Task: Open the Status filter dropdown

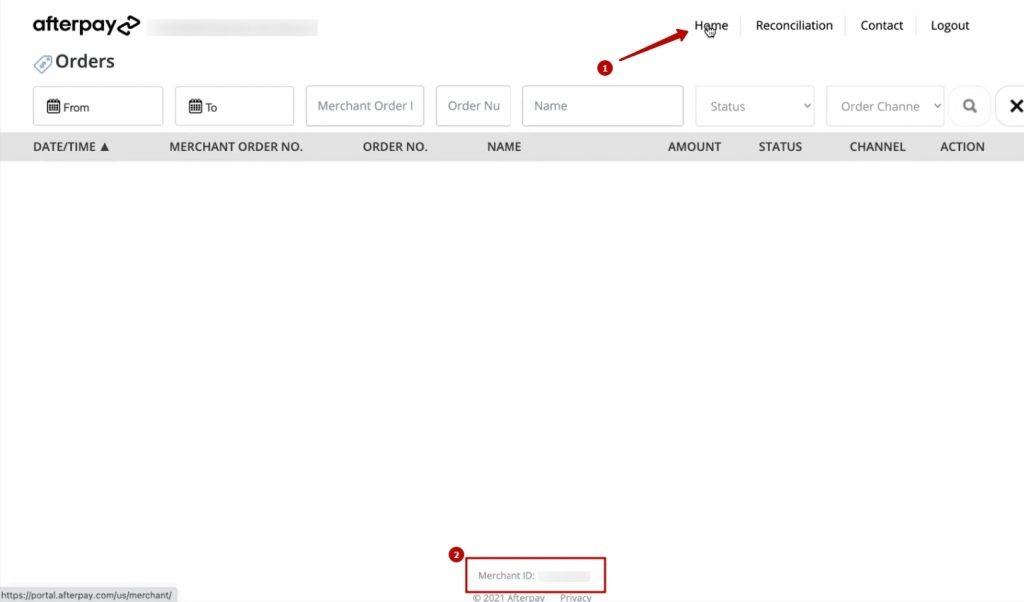Action: 755,106
